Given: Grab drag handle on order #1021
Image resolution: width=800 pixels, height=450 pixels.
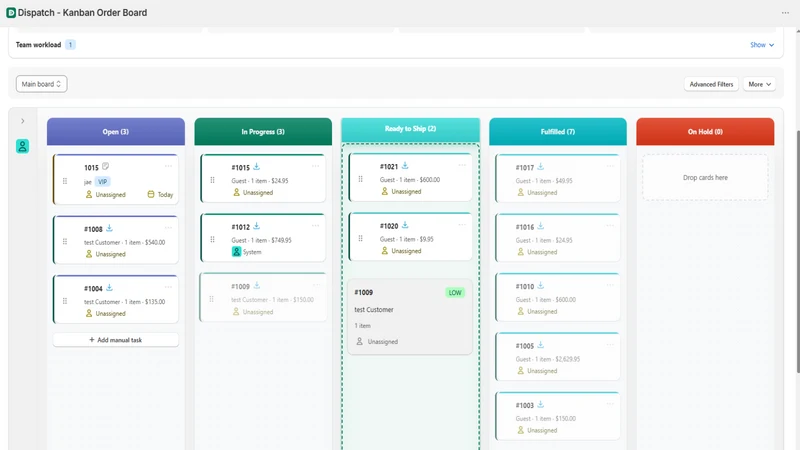Looking at the screenshot, I should pos(360,179).
